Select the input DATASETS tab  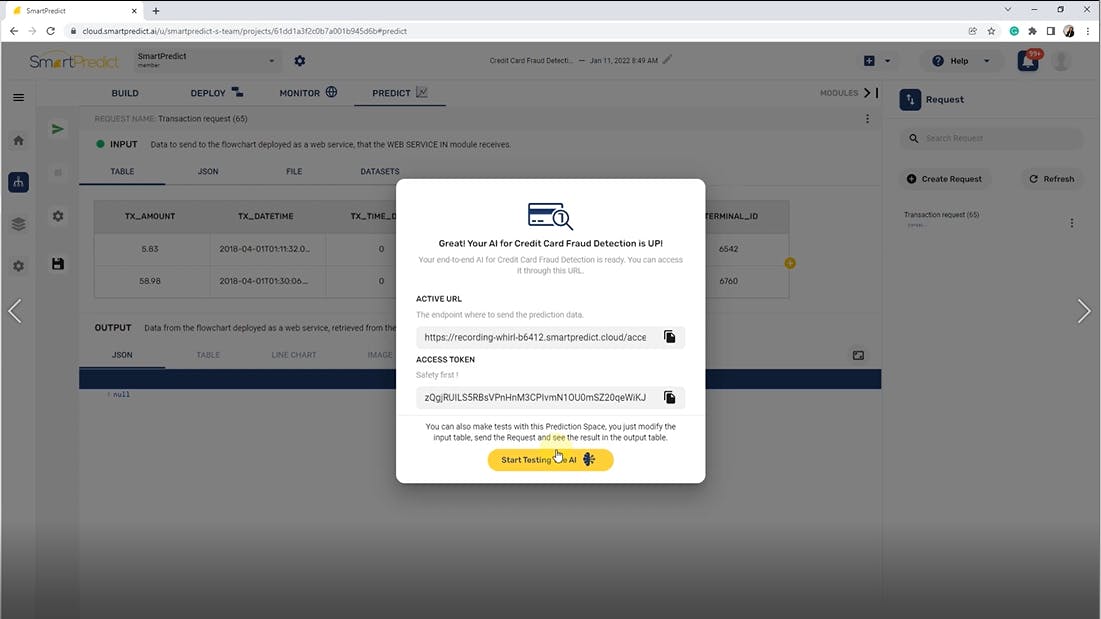click(380, 171)
